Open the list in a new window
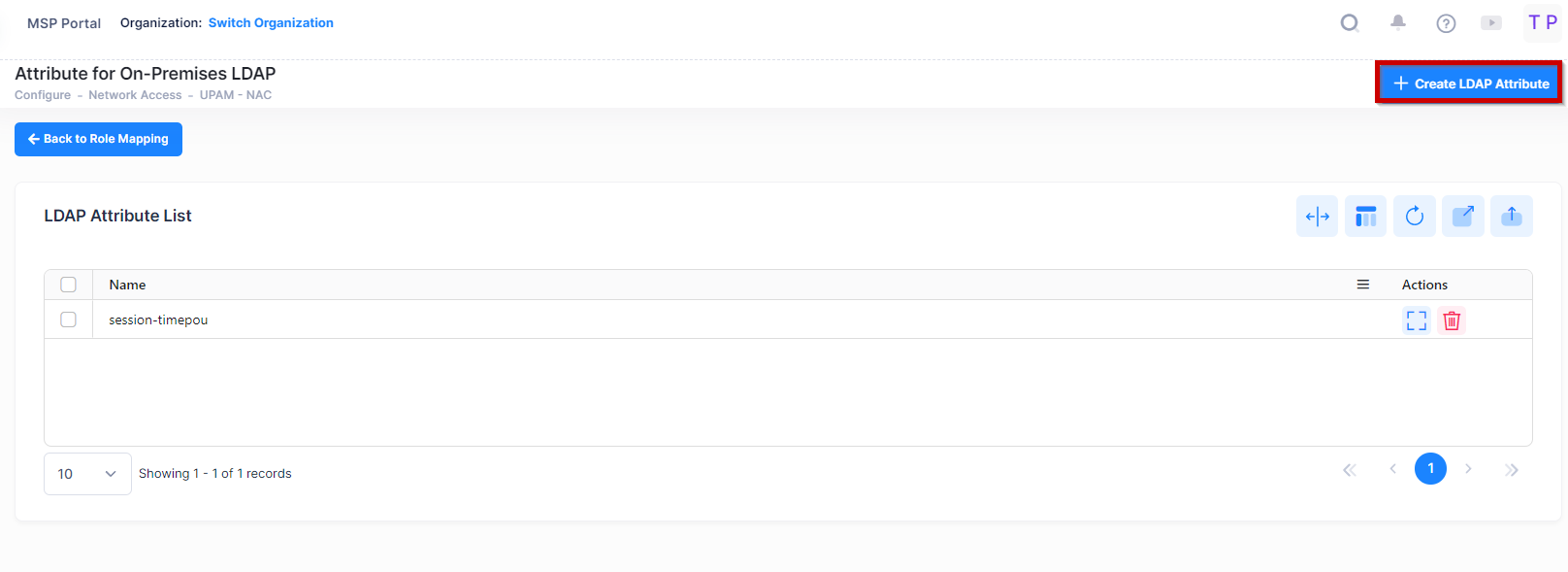 point(1462,216)
